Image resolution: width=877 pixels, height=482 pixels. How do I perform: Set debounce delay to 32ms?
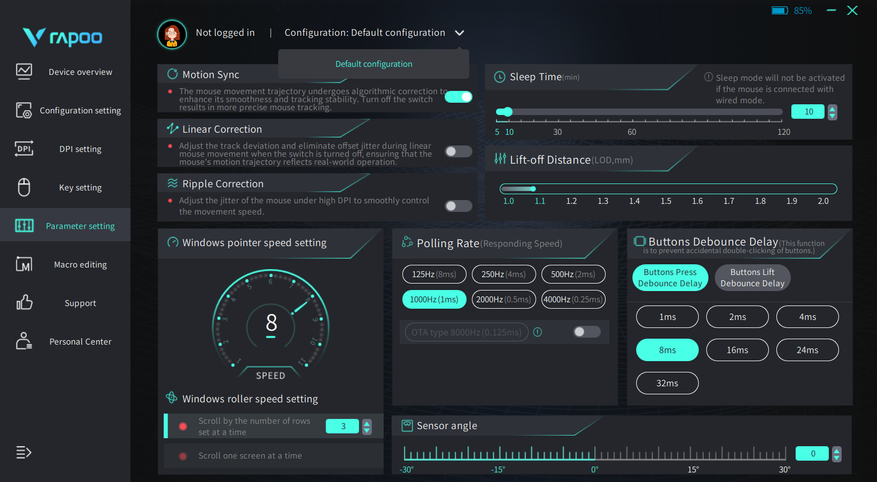[x=667, y=383]
